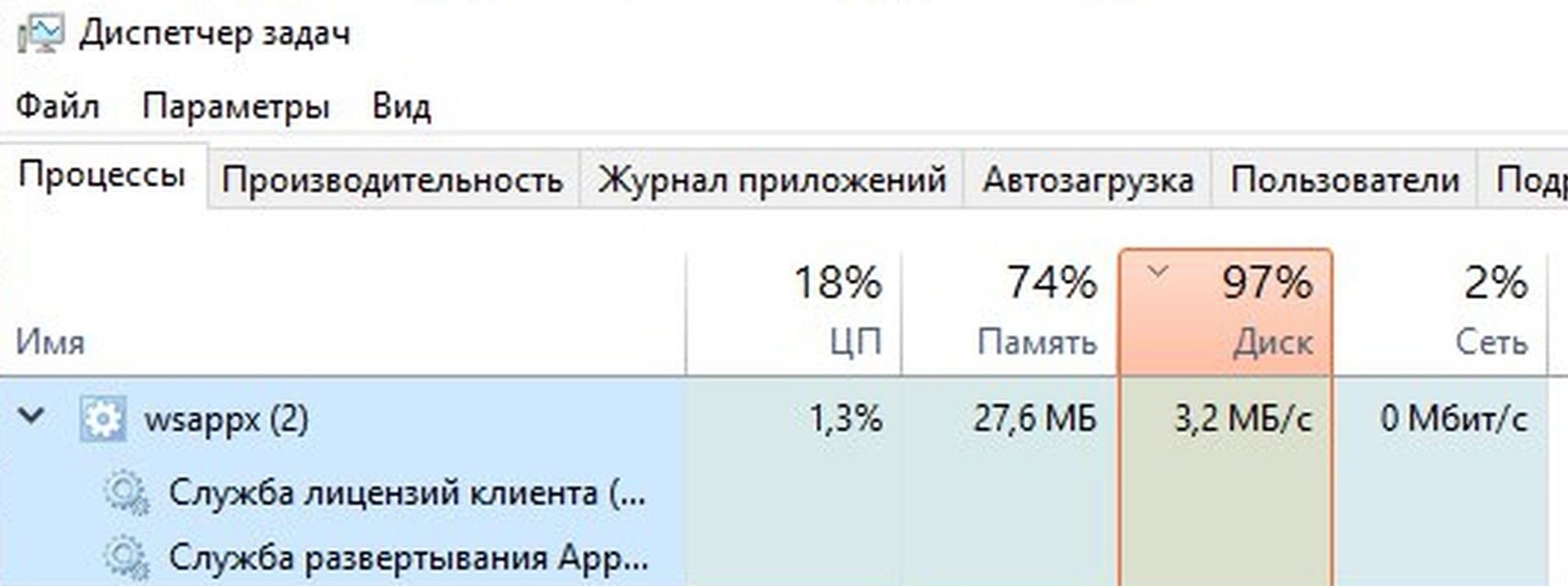Click the Служба лицензий клиента service icon
This screenshot has height=586, width=1568.
[126, 493]
